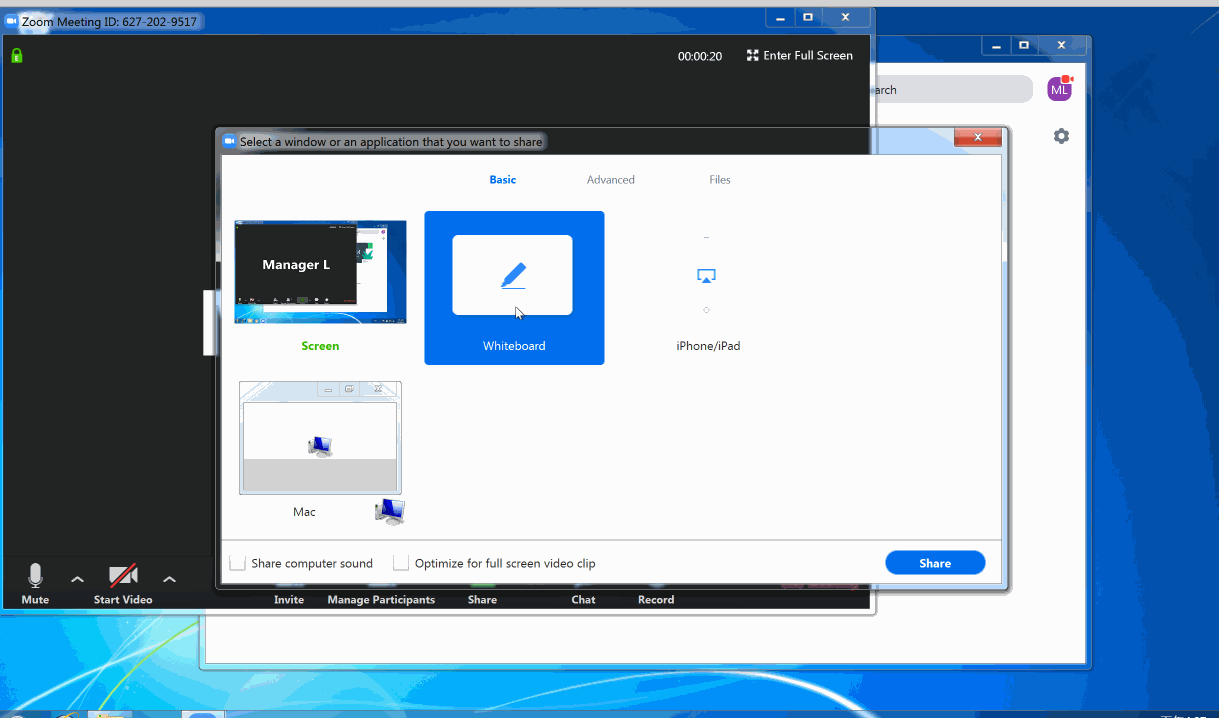Switch to the Advanced tab
This screenshot has height=718, width=1219.
pos(611,180)
